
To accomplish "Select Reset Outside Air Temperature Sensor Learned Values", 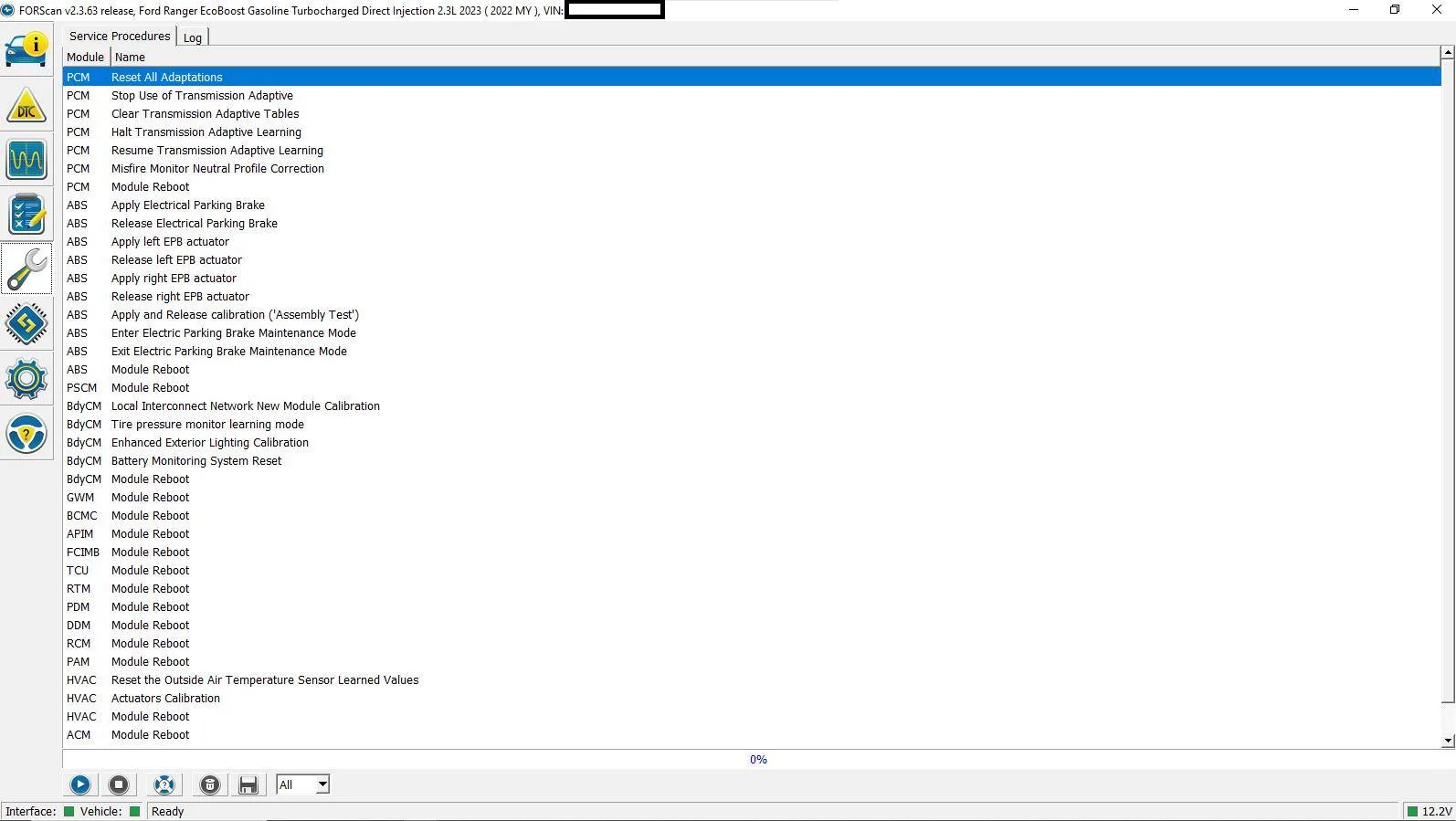I will coord(752,679).
